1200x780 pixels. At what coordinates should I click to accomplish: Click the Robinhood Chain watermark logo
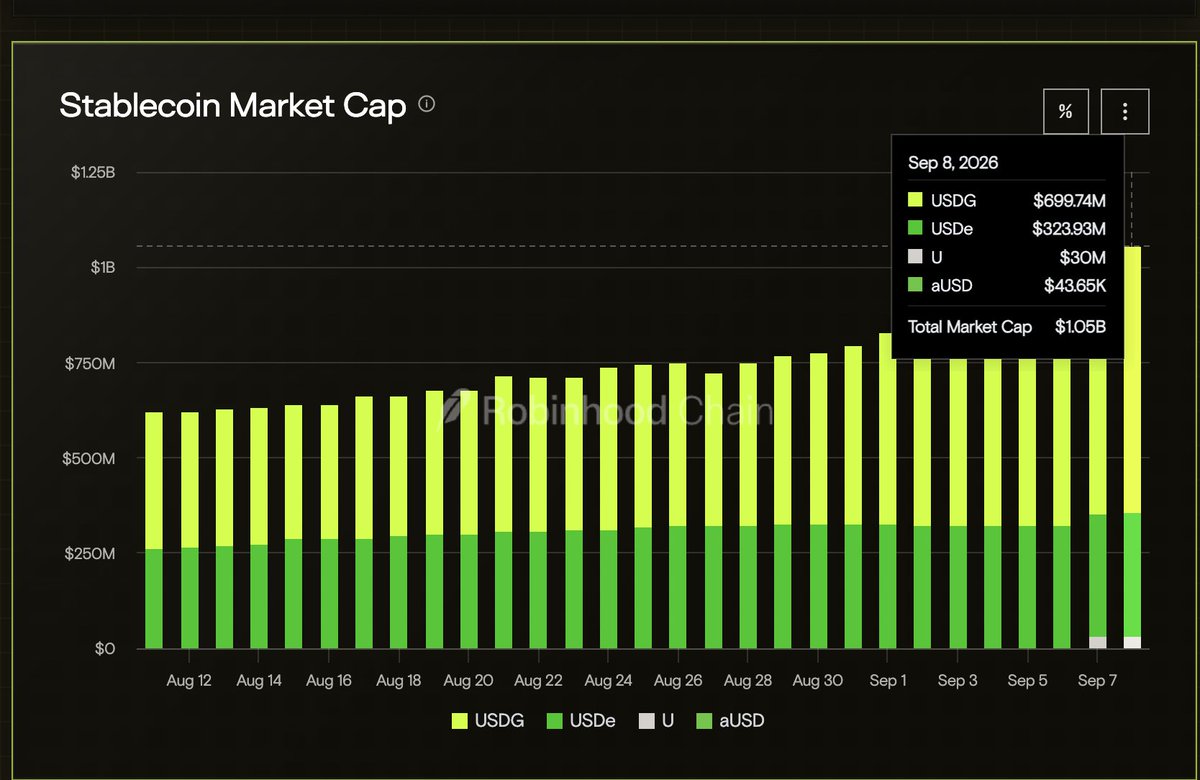(461, 408)
